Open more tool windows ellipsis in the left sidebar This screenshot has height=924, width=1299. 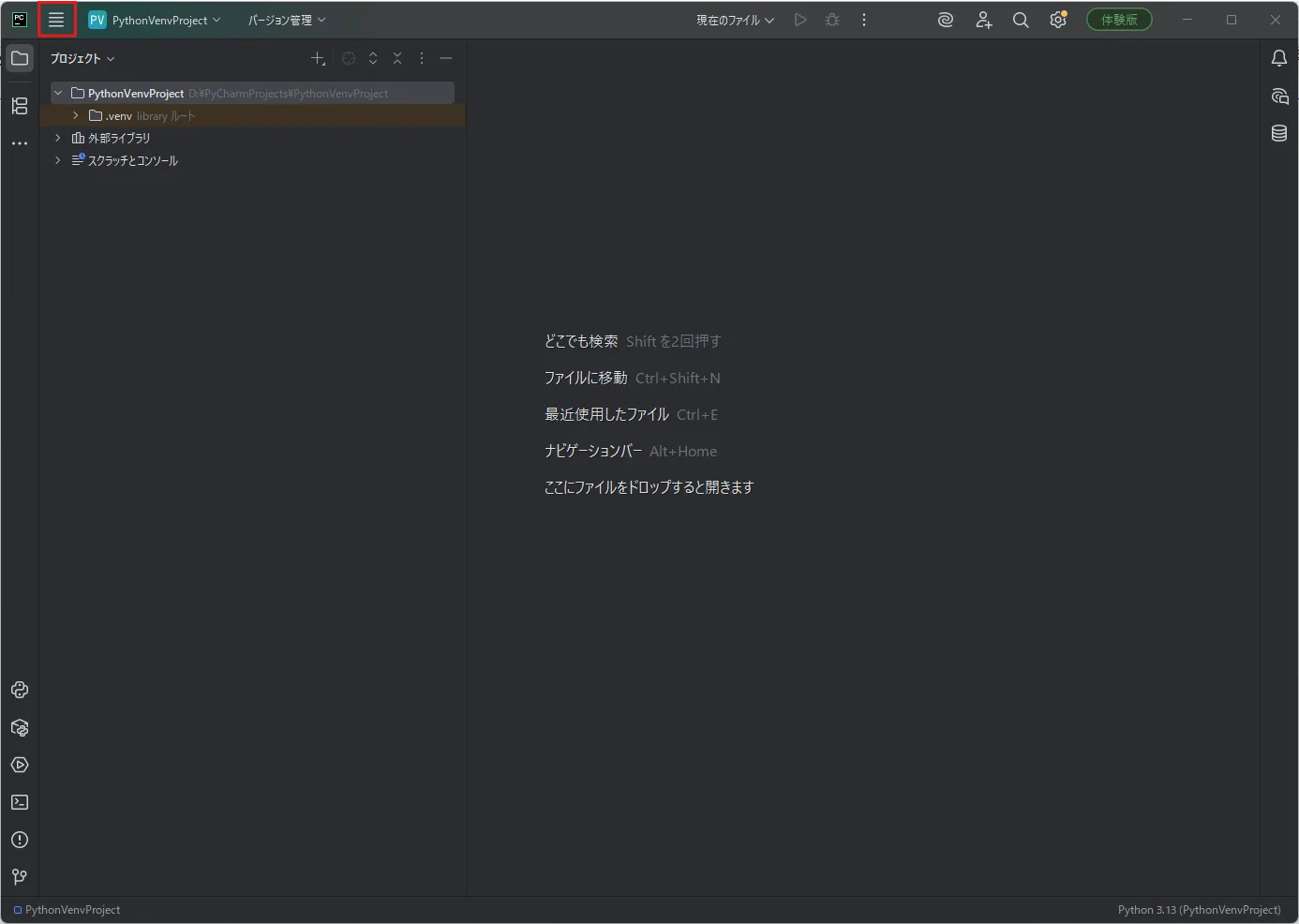pyautogui.click(x=20, y=143)
